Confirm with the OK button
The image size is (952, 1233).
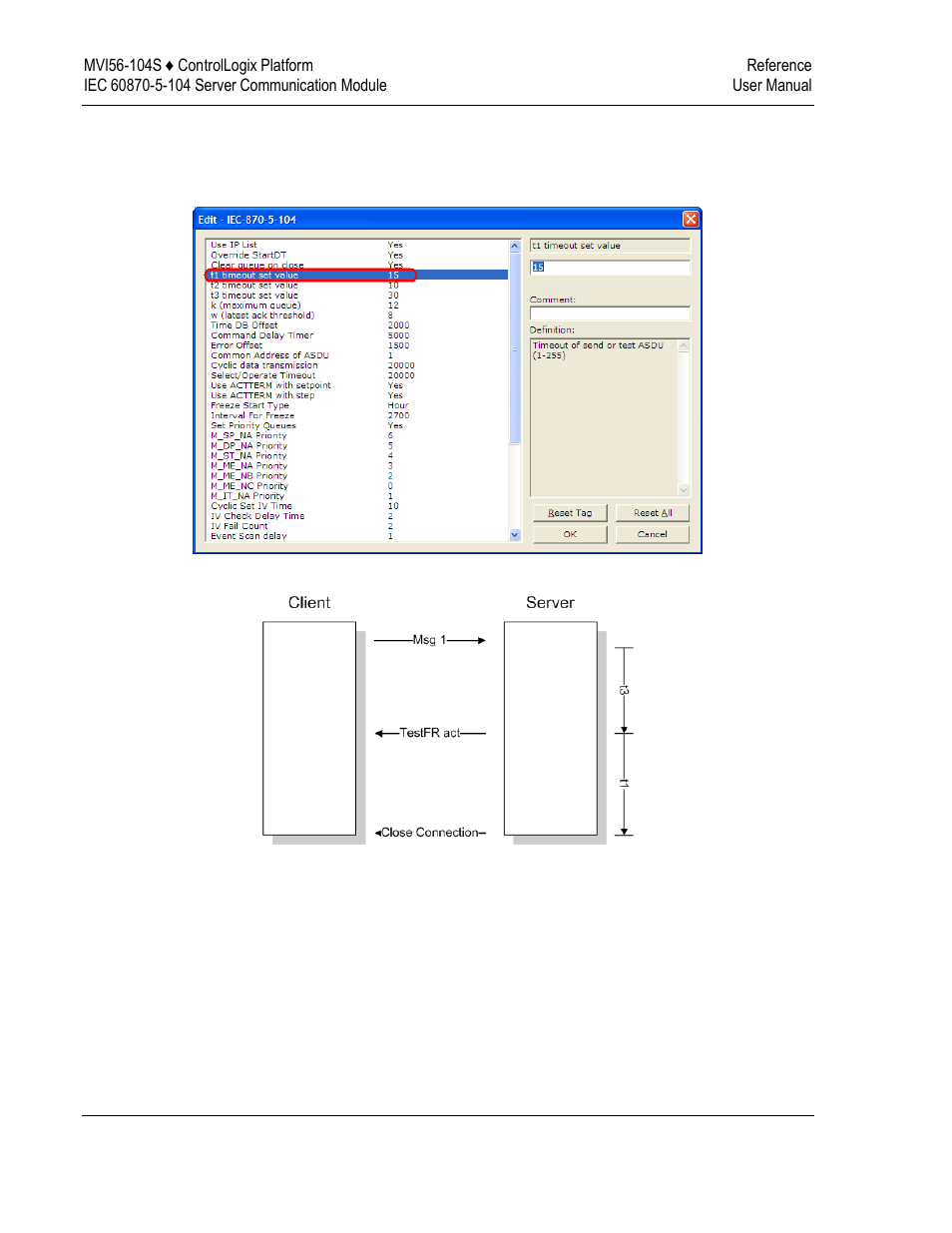[570, 534]
